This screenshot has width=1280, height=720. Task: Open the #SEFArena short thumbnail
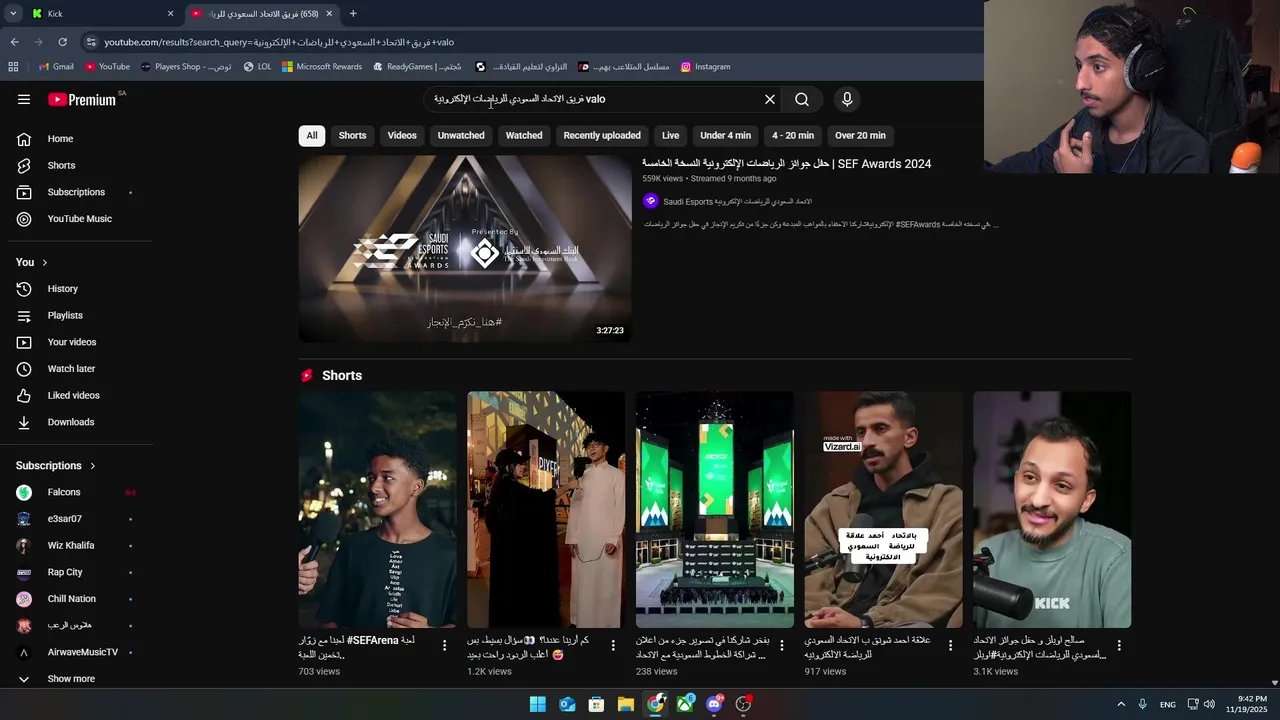[378, 509]
